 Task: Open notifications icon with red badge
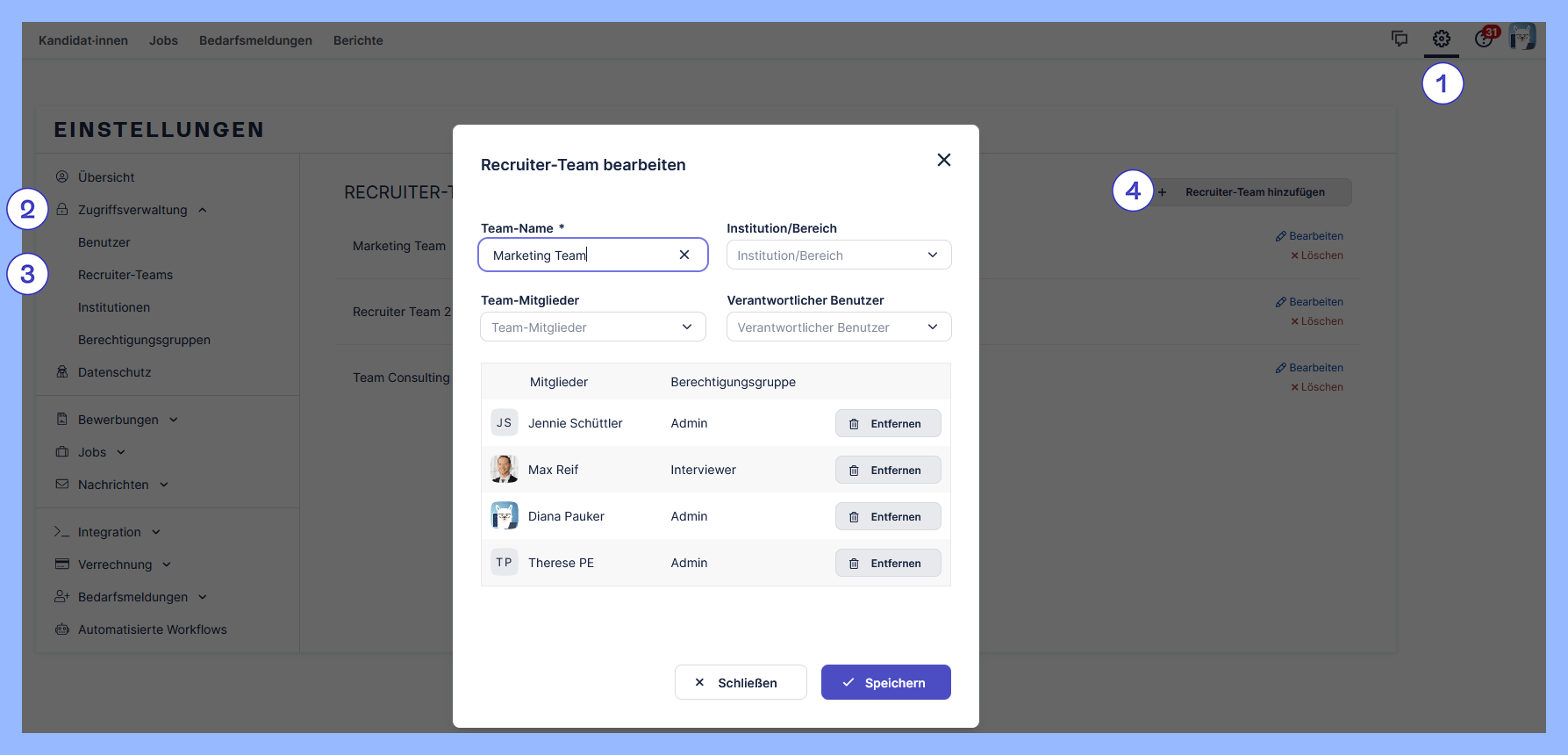(1484, 39)
